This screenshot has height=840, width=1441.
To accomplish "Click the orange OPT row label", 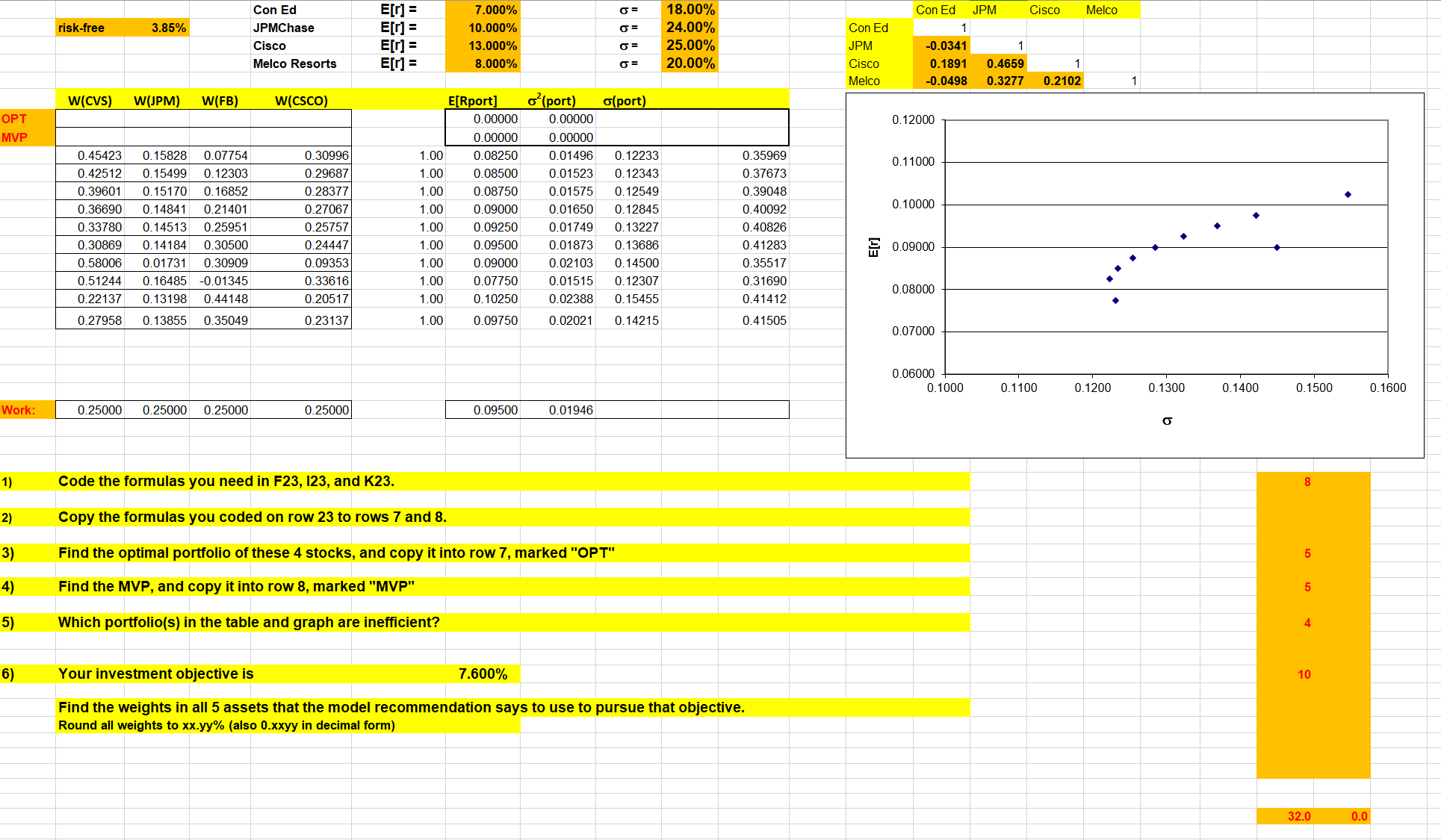I will tap(15, 118).
